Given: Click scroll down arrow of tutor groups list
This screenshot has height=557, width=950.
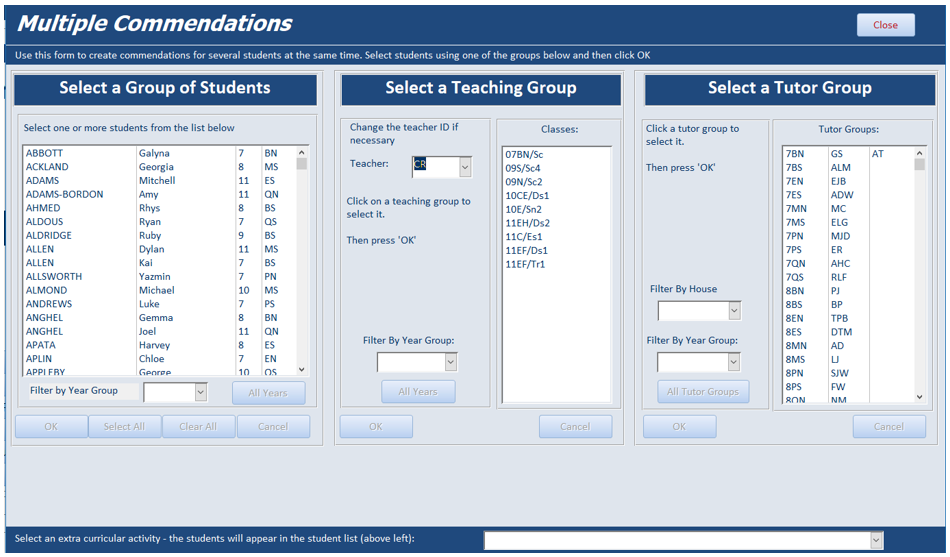Looking at the screenshot, I should tap(919, 397).
